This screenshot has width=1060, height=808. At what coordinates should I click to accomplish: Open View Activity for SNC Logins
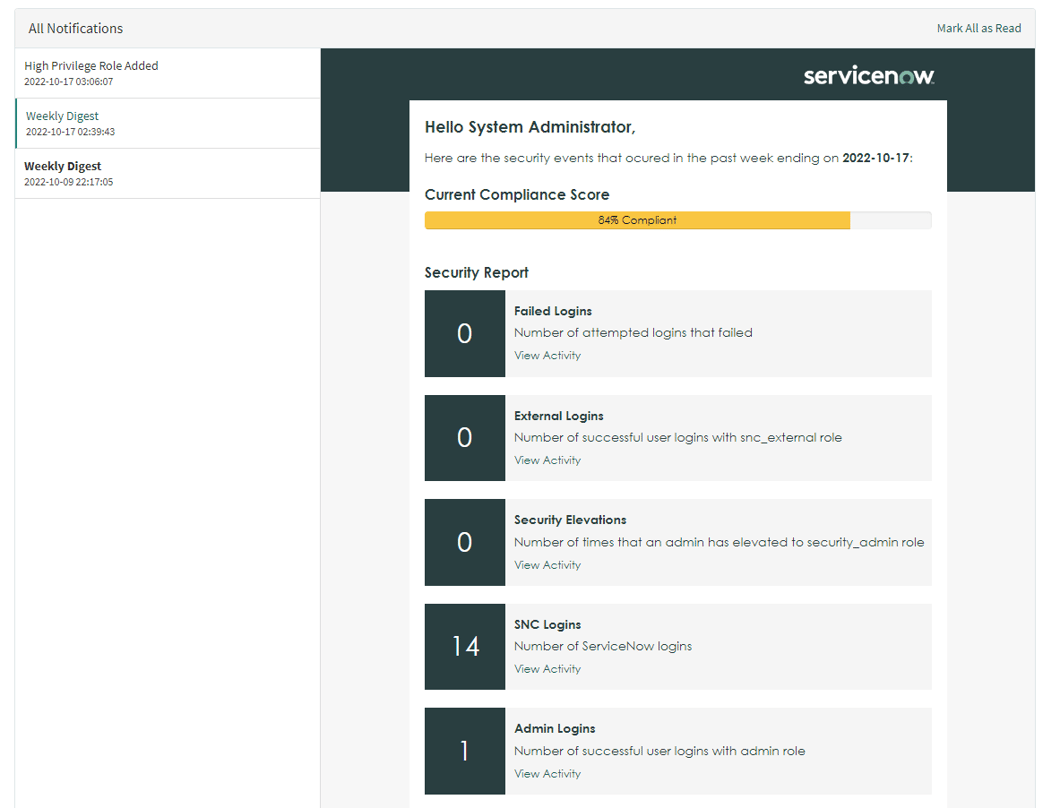click(547, 669)
